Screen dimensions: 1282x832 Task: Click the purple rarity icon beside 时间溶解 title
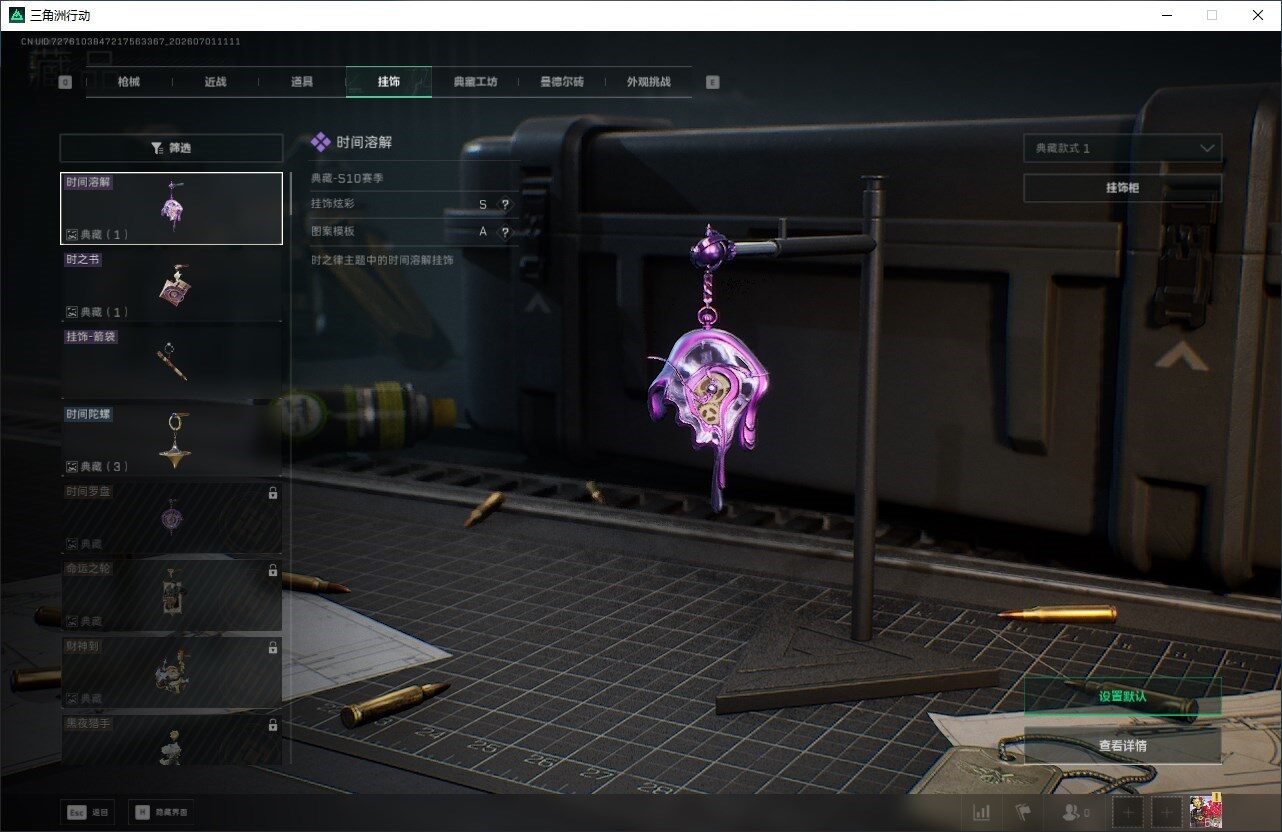(321, 142)
